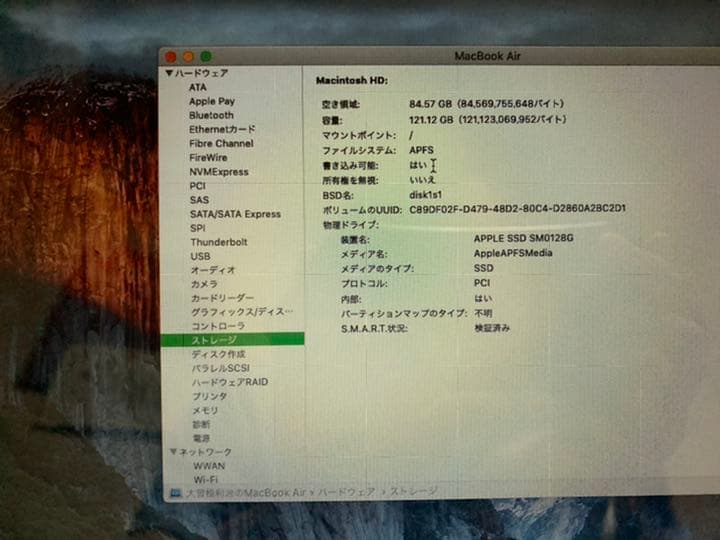
Task: Collapse the ハードウェア section triangle
Action: point(169,73)
